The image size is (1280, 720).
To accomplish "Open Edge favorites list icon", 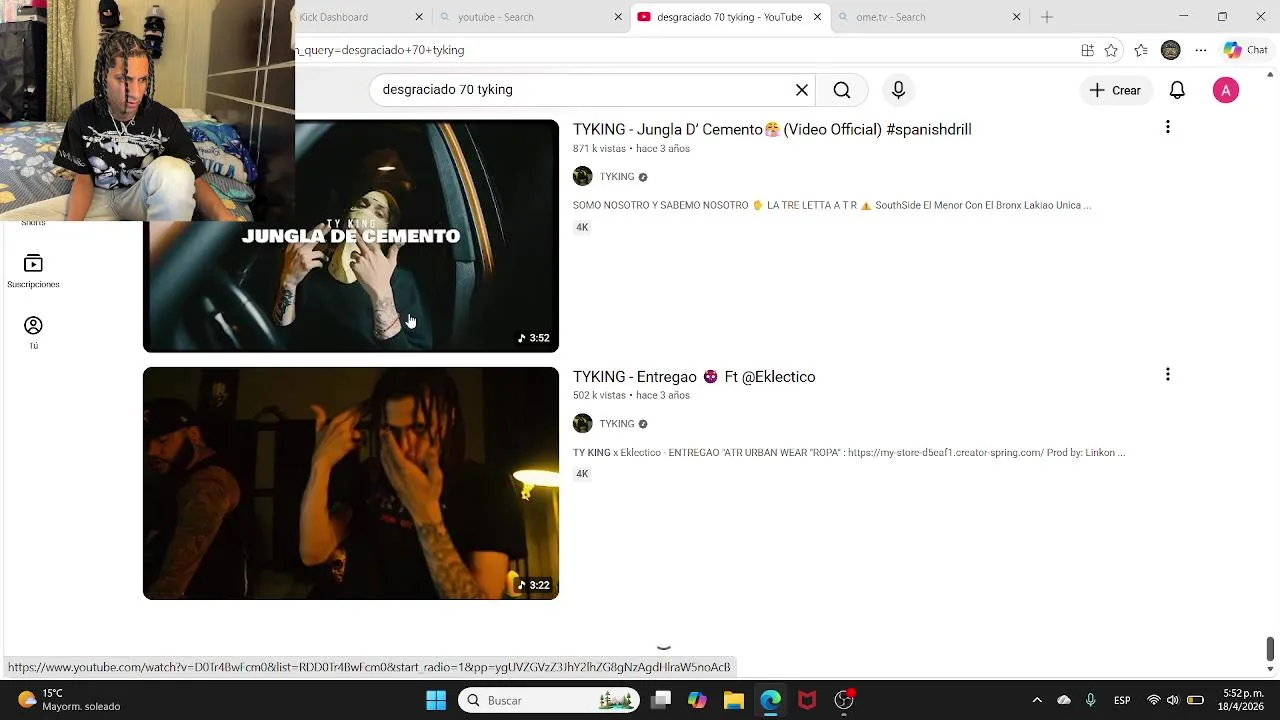I will [x=1141, y=50].
